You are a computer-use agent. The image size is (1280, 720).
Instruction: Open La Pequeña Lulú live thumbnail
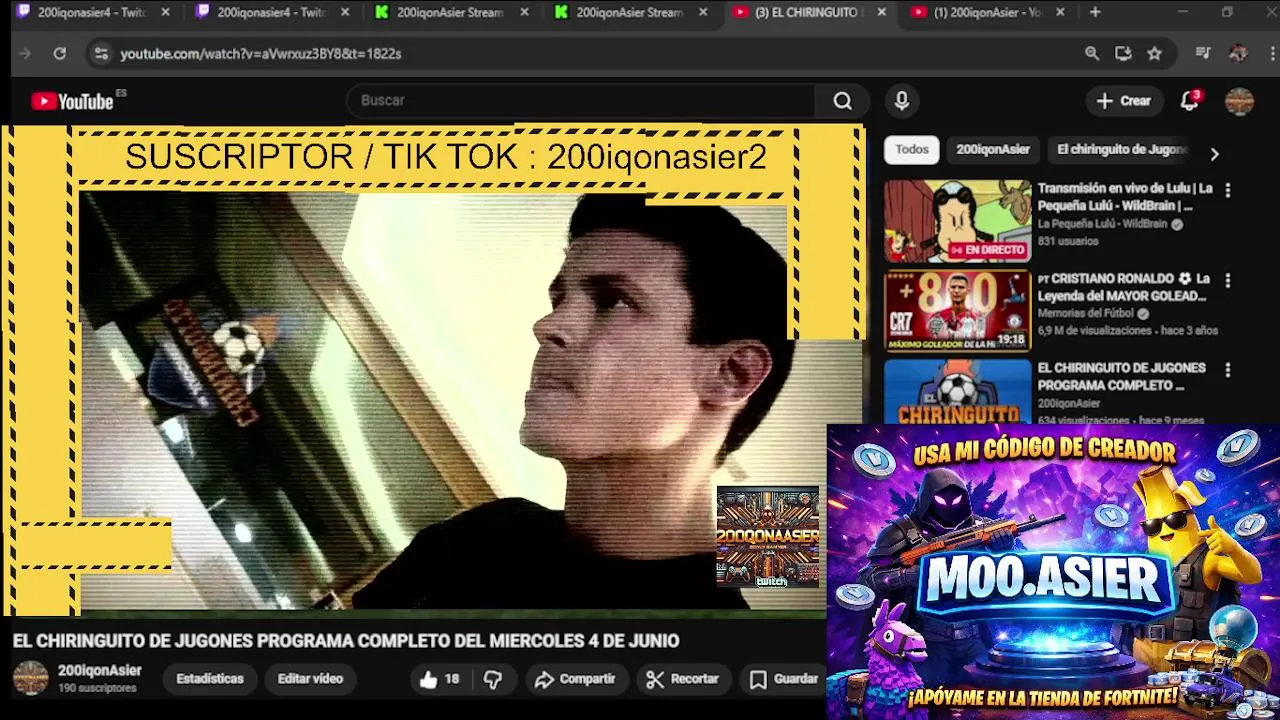(x=957, y=221)
